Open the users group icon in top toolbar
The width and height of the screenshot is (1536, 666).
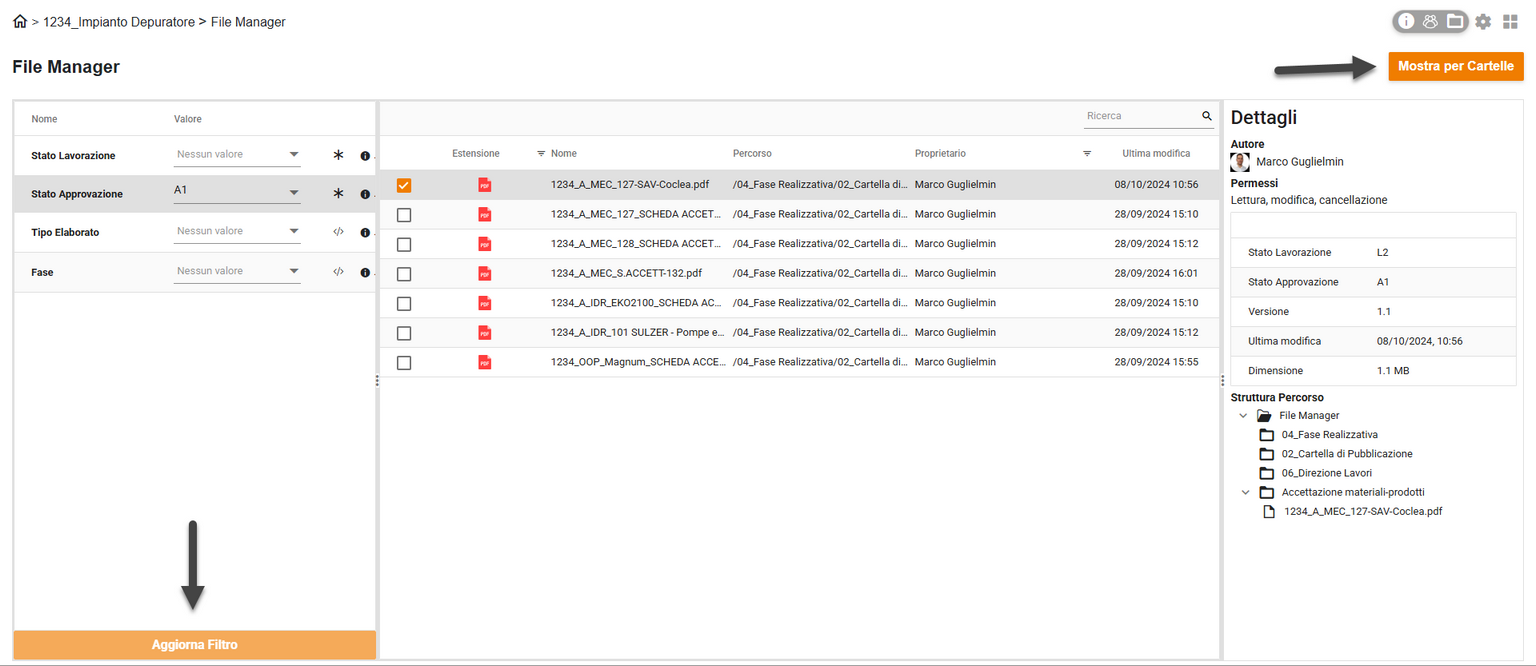(1431, 21)
